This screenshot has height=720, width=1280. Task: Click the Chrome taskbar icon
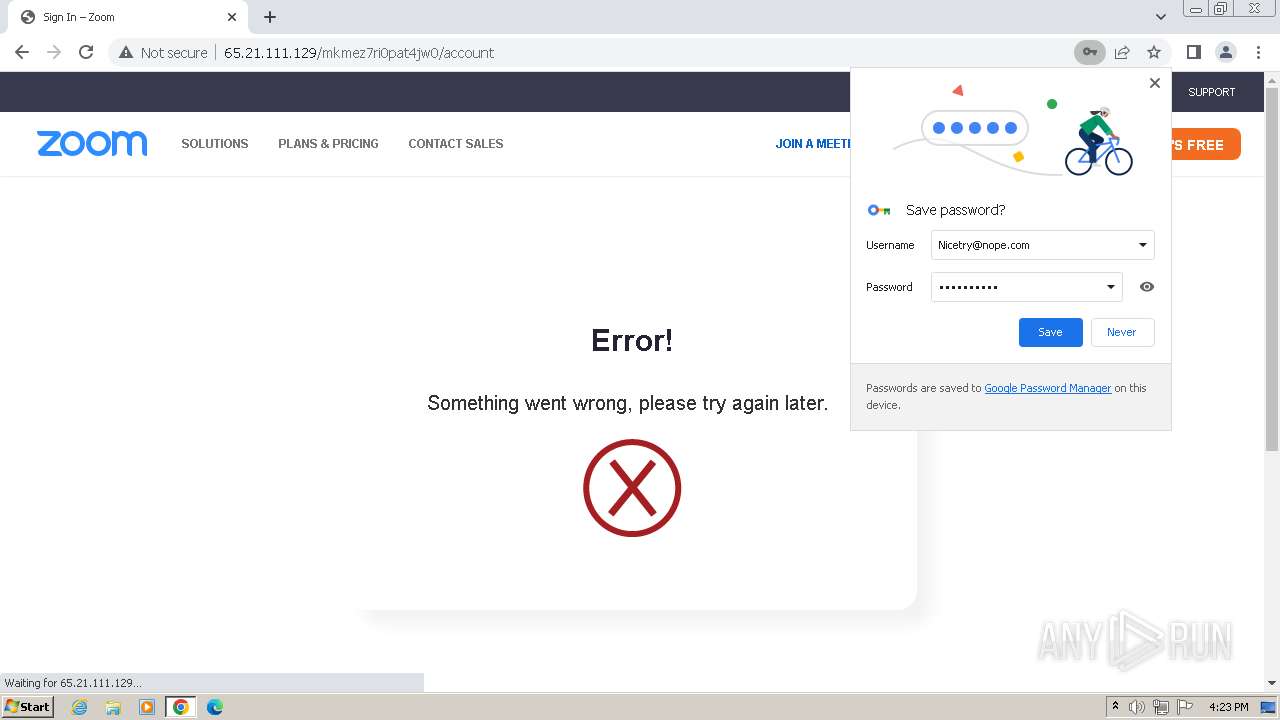tap(181, 707)
